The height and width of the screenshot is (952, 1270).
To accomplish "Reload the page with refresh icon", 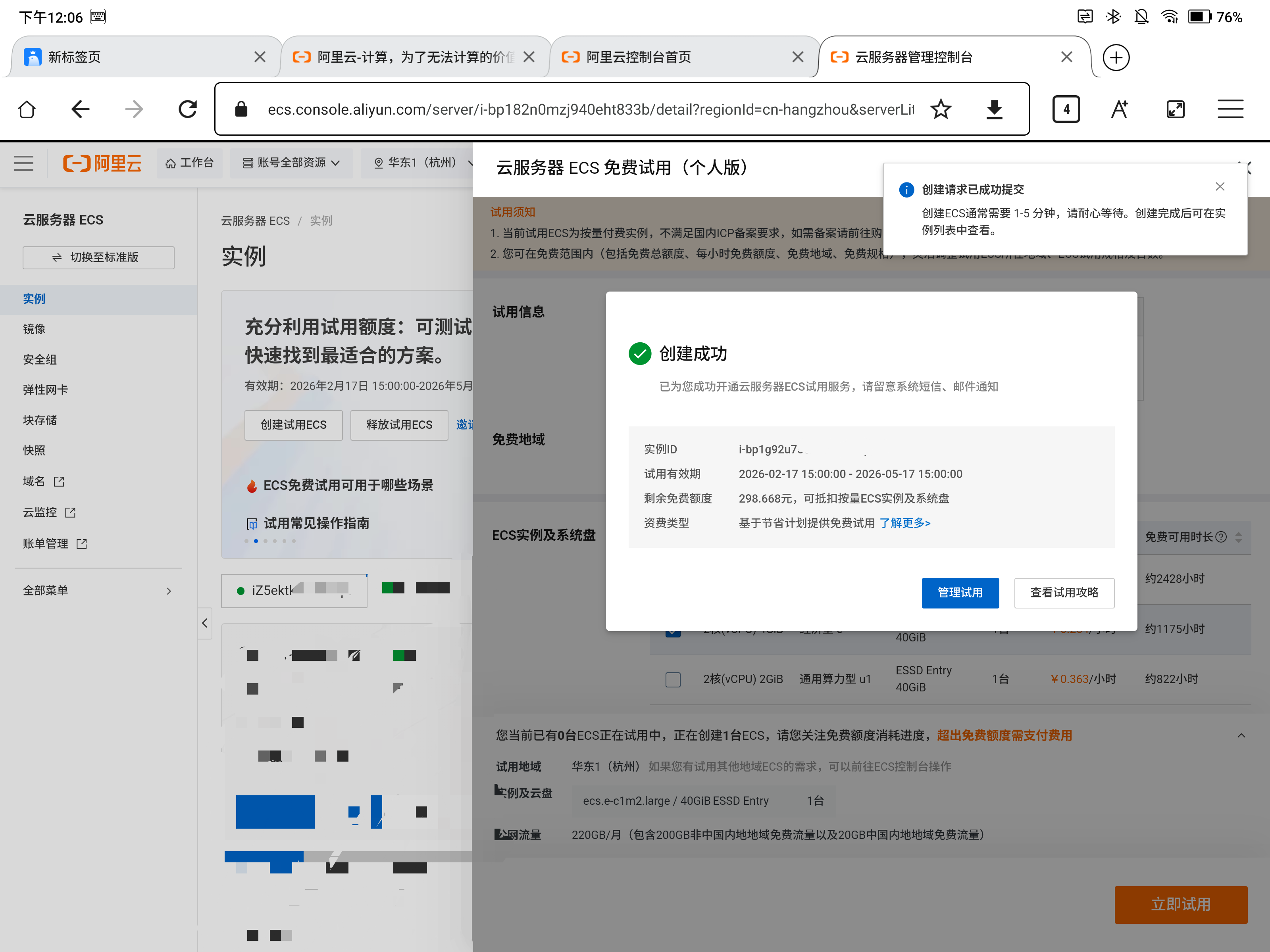I will tap(187, 109).
